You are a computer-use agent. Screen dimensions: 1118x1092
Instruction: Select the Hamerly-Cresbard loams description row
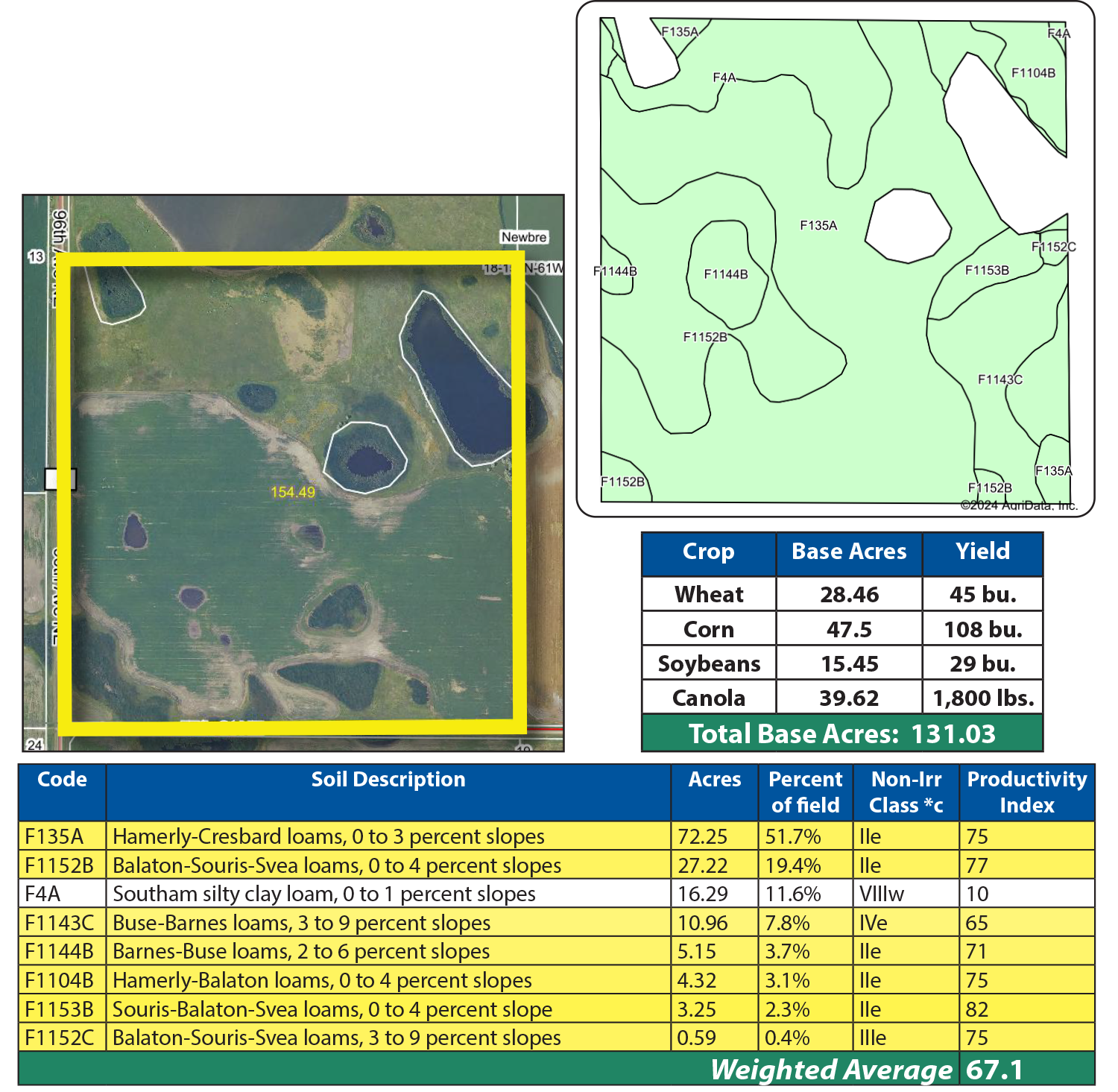[329, 836]
